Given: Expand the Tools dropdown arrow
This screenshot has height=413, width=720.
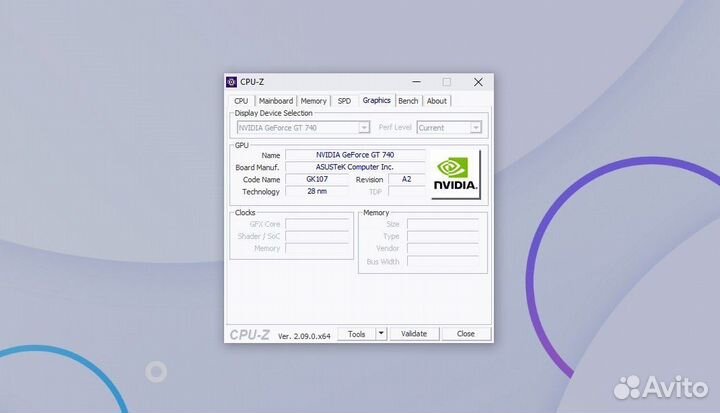Looking at the screenshot, I should [x=381, y=334].
